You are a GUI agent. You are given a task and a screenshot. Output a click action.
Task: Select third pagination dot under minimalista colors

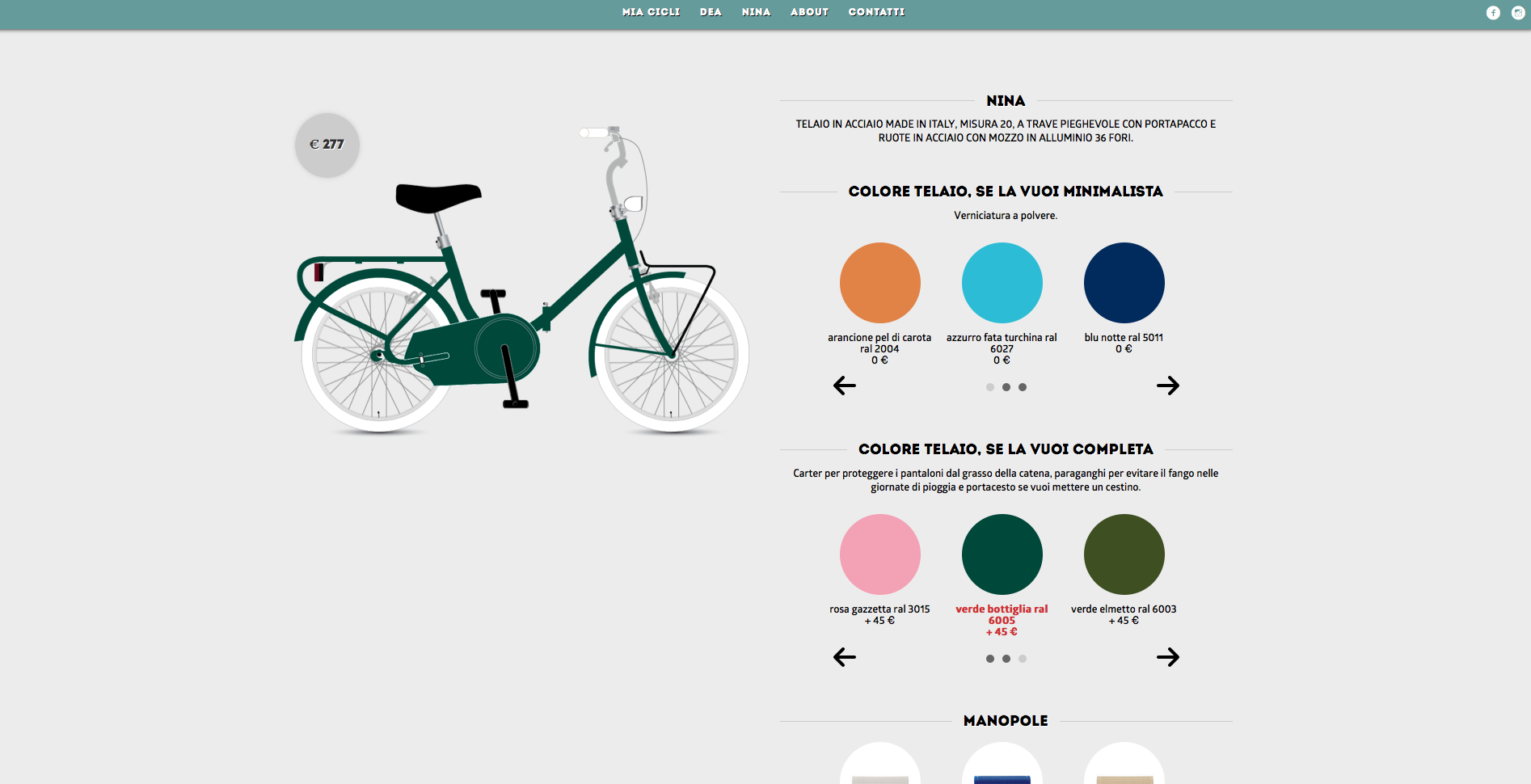[x=1023, y=387]
